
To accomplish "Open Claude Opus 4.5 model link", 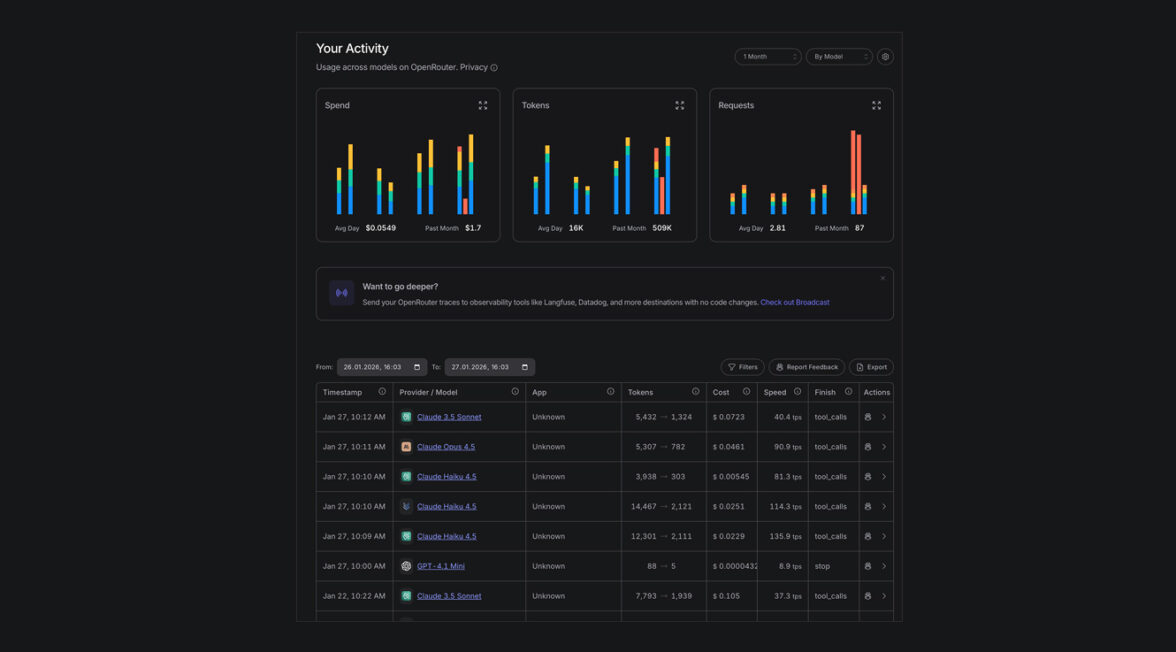I will (x=446, y=447).
